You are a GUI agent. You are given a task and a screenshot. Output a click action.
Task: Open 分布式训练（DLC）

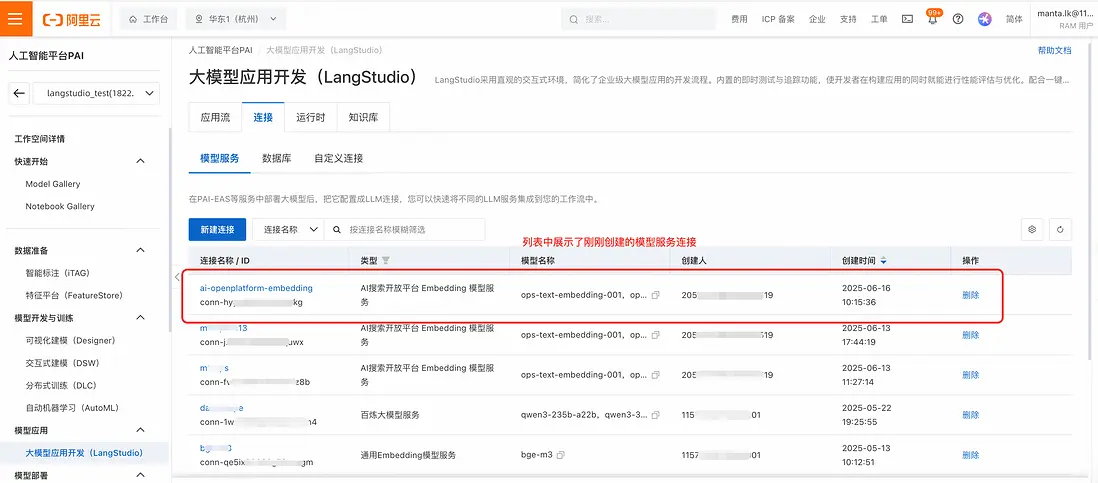(60, 385)
